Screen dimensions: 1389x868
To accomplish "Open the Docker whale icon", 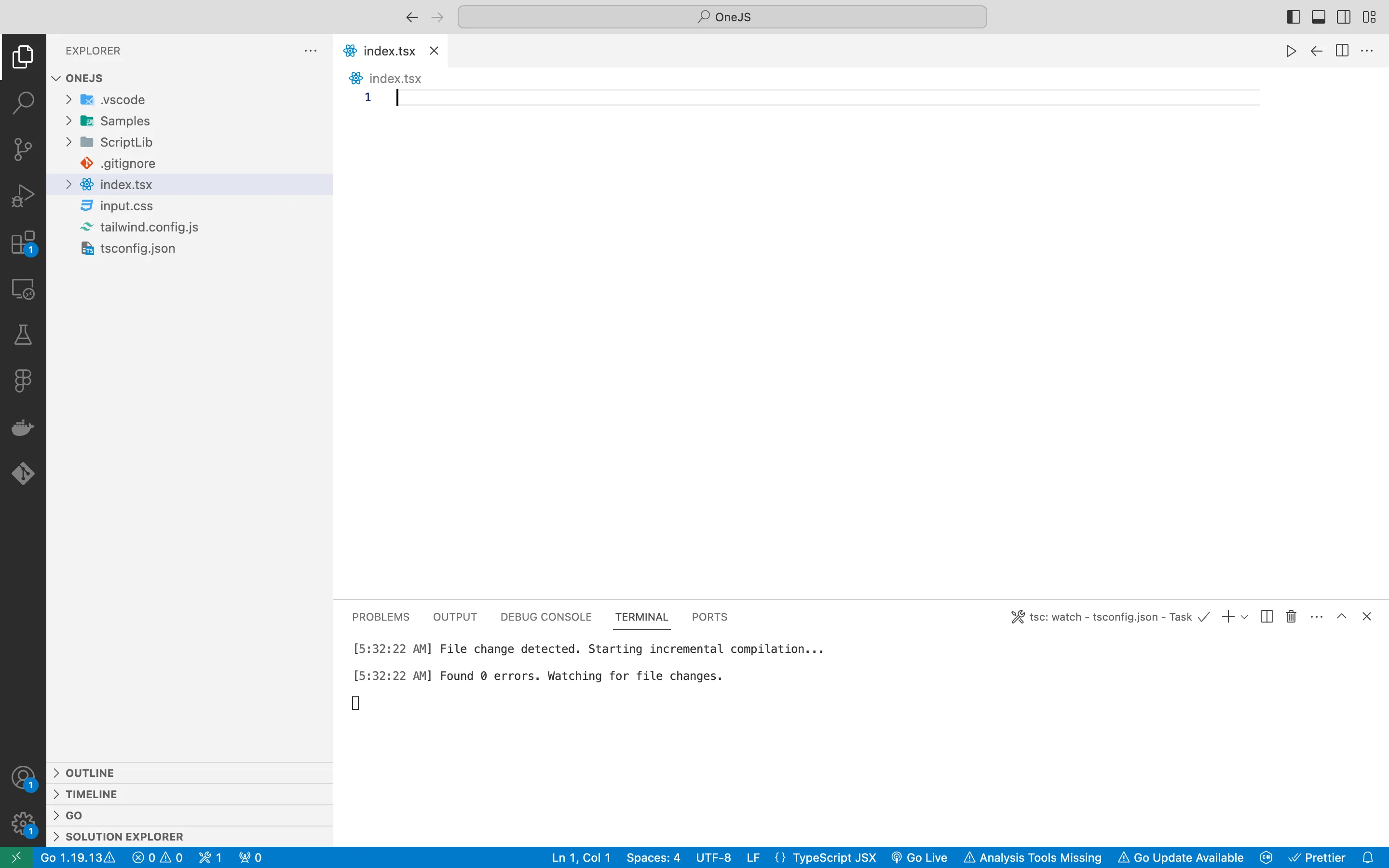I will [x=23, y=428].
